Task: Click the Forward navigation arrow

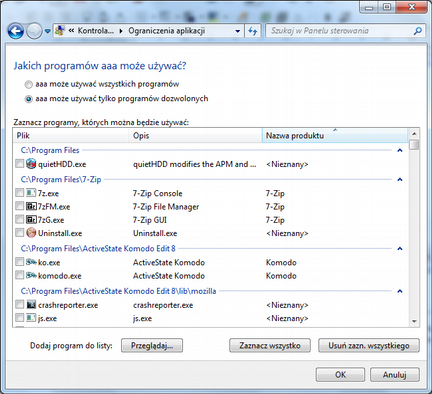Action: (34, 31)
